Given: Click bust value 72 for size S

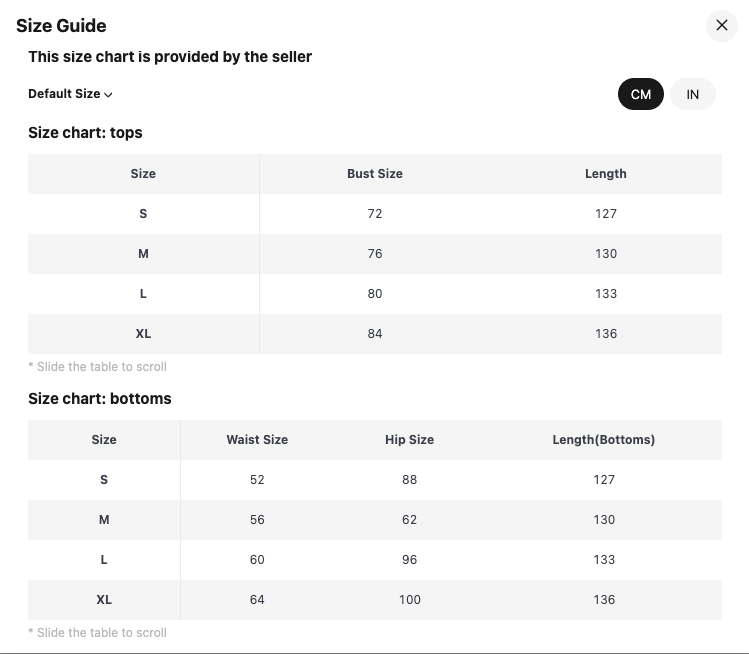Looking at the screenshot, I should [x=375, y=214].
